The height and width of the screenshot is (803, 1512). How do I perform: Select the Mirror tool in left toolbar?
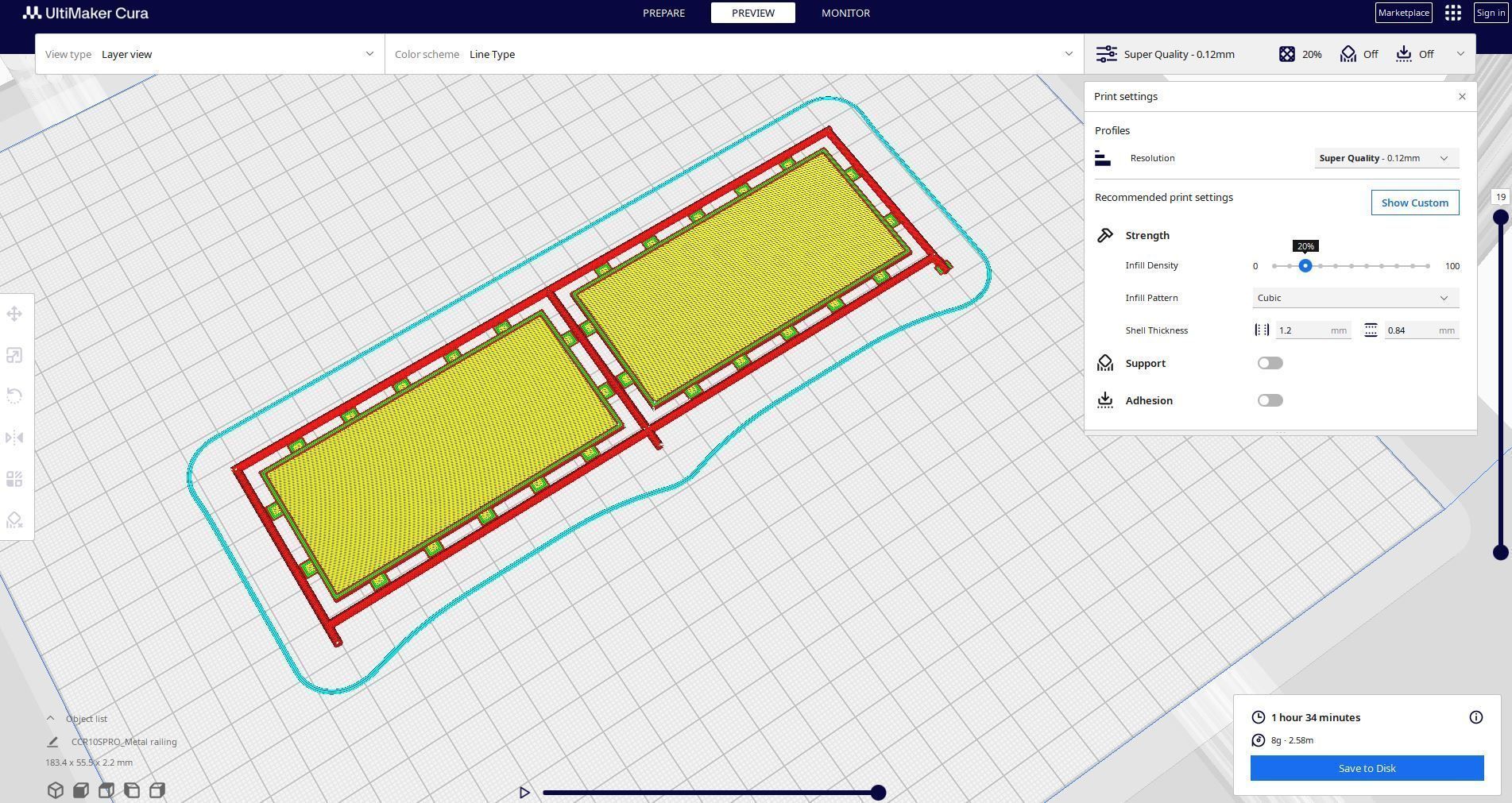tap(14, 438)
